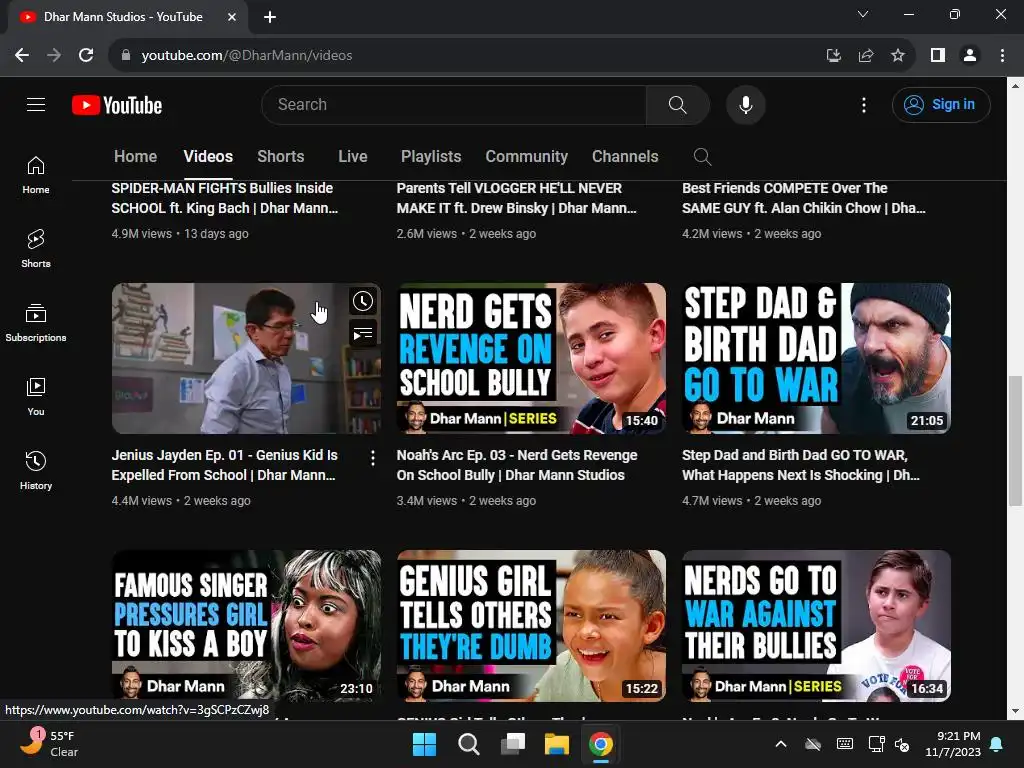Share this page from address bar

[866, 56]
